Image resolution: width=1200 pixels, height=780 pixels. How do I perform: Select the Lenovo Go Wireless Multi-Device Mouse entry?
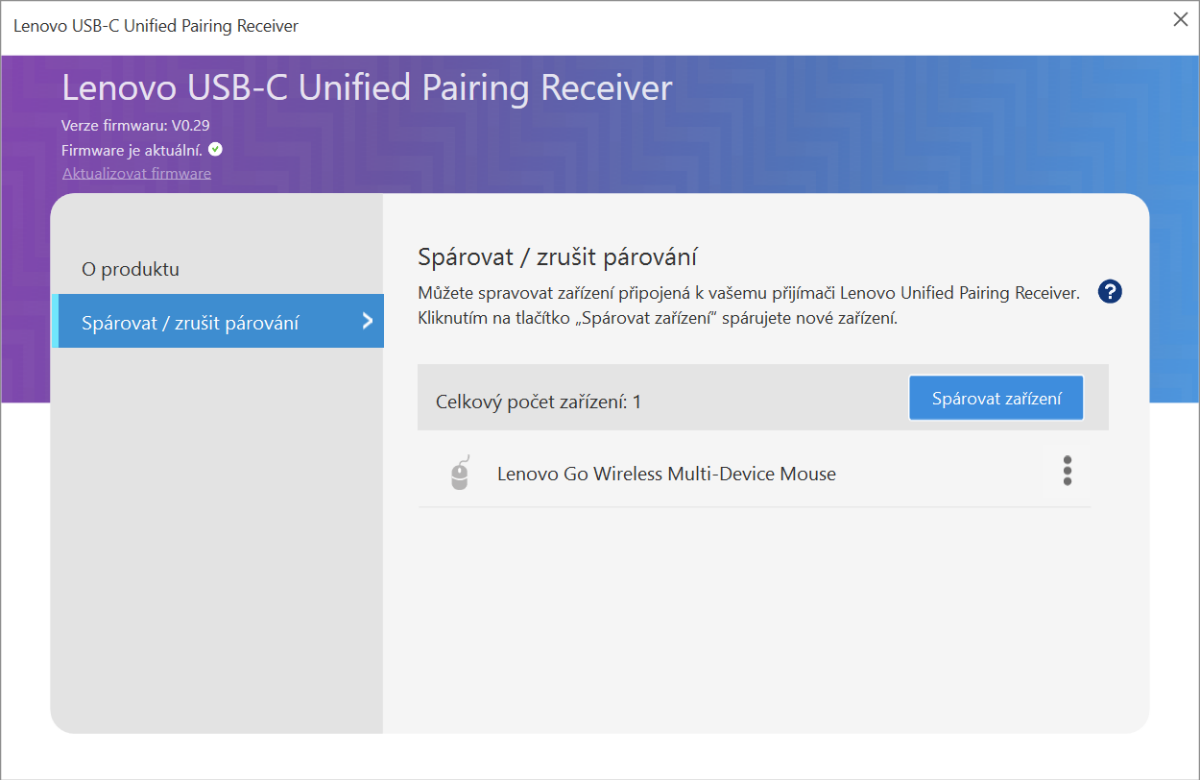pyautogui.click(x=666, y=474)
